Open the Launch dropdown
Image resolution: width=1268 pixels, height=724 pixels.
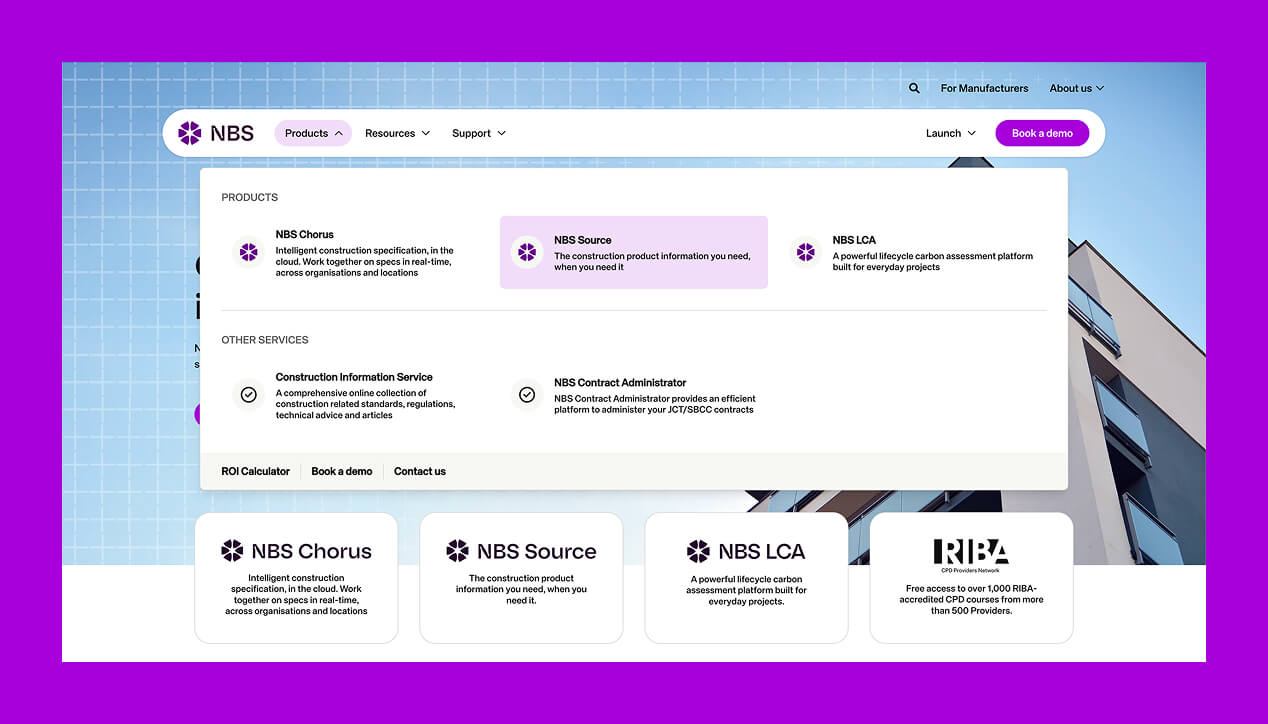(x=951, y=133)
